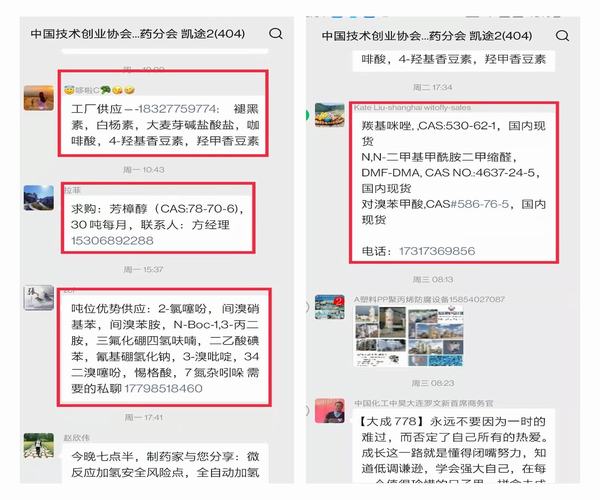Viewport: 600px width, 500px height.
Task: Open red avatar beside 大成 778 message
Action: 329,410
